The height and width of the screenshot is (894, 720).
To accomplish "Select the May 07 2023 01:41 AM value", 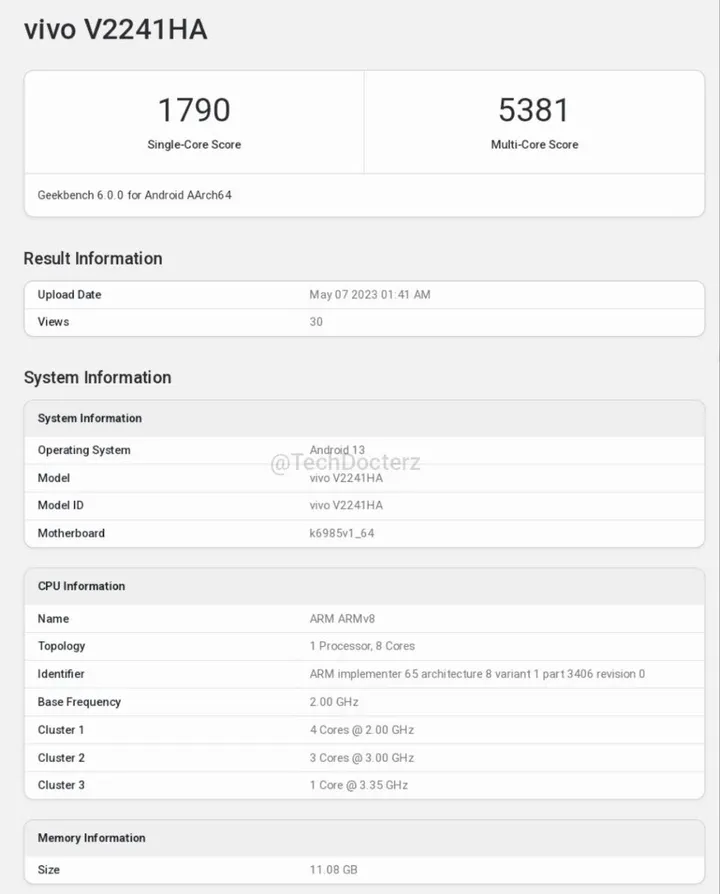I will tap(370, 295).
